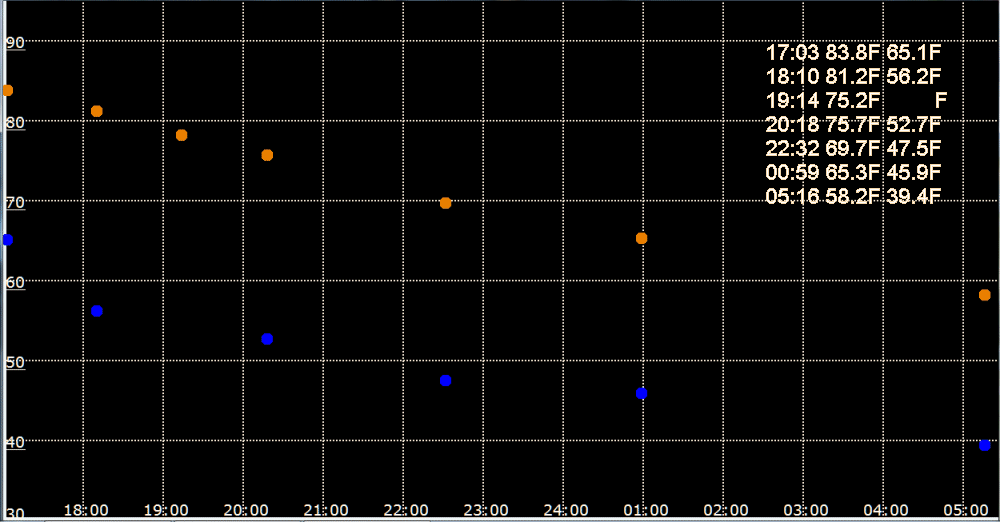Select the blue point at 20:18
Viewport: 1000px width, 522px height.
point(267,339)
